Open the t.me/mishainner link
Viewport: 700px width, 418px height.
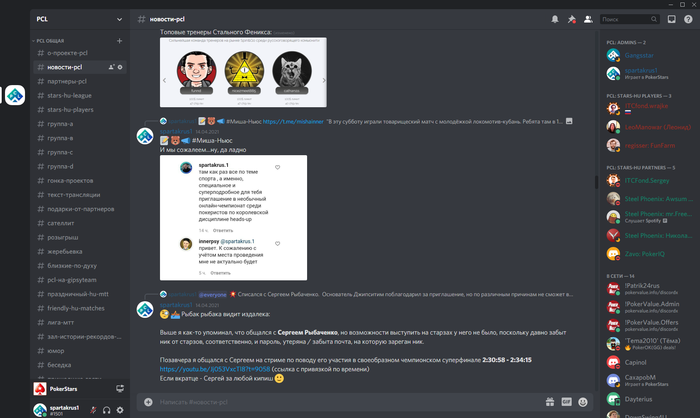pos(293,121)
